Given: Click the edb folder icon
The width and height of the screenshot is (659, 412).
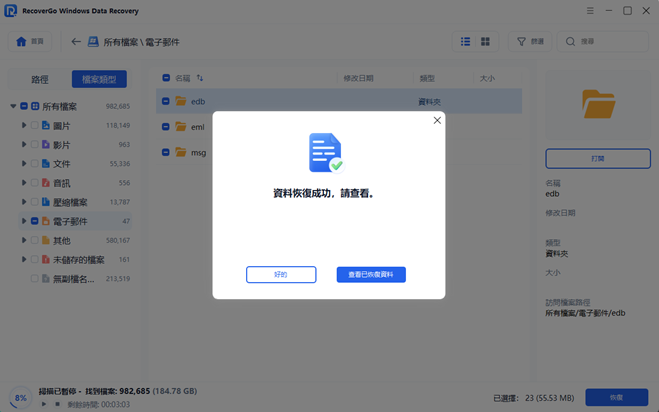Looking at the screenshot, I should pyautogui.click(x=181, y=101).
